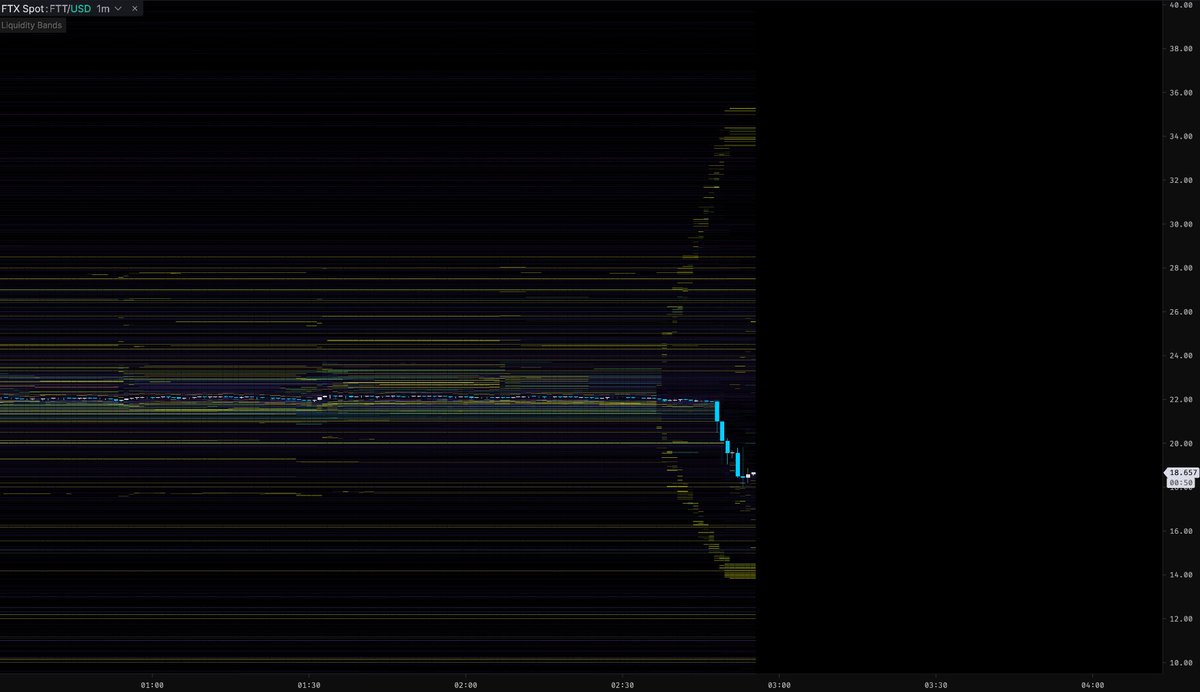Click the USD quote currency in the legend
Viewport: 1200px width, 692px height.
point(81,8)
